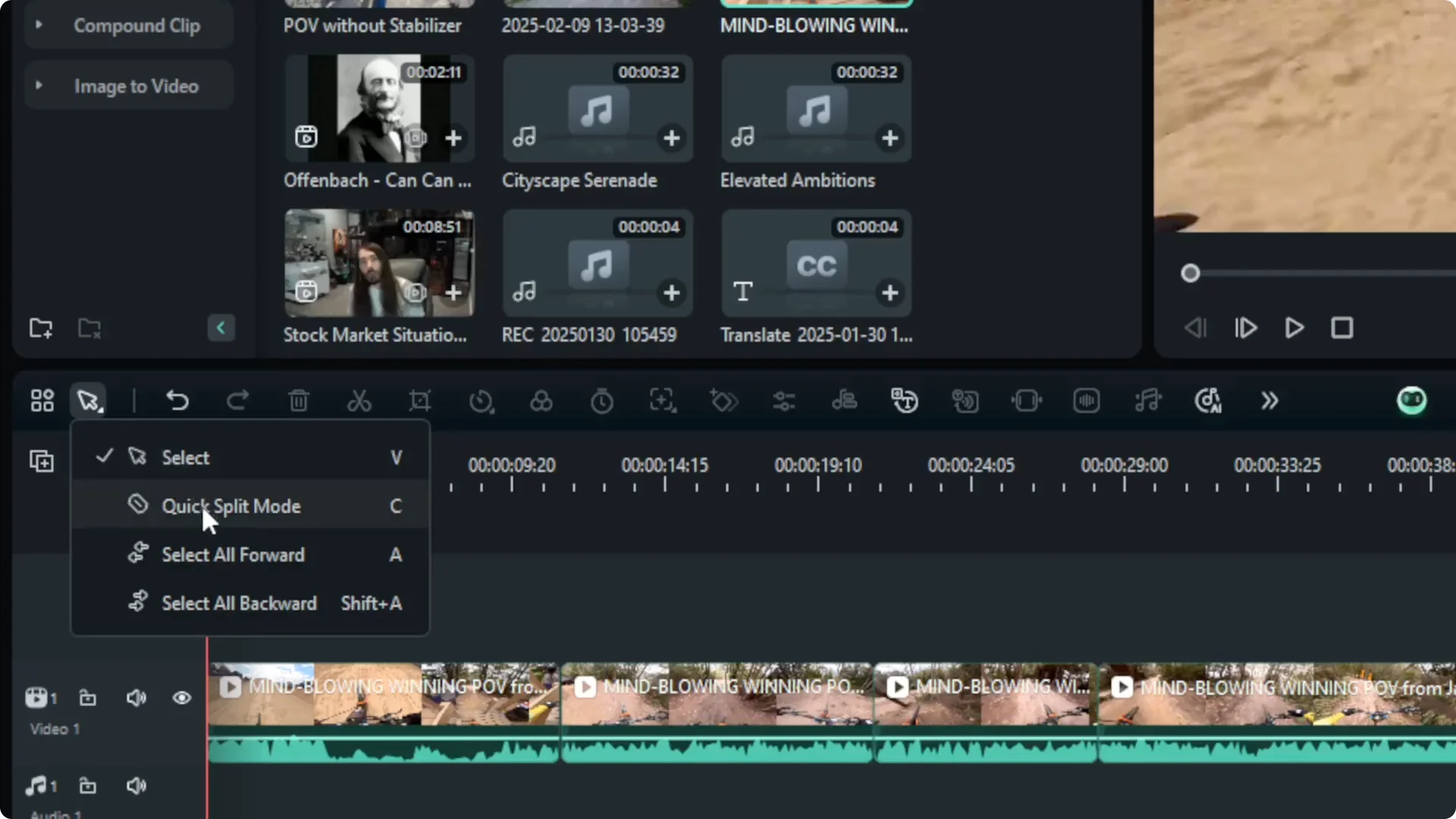This screenshot has height=819, width=1456.
Task: Expand the Image to Video section
Action: [x=39, y=86]
